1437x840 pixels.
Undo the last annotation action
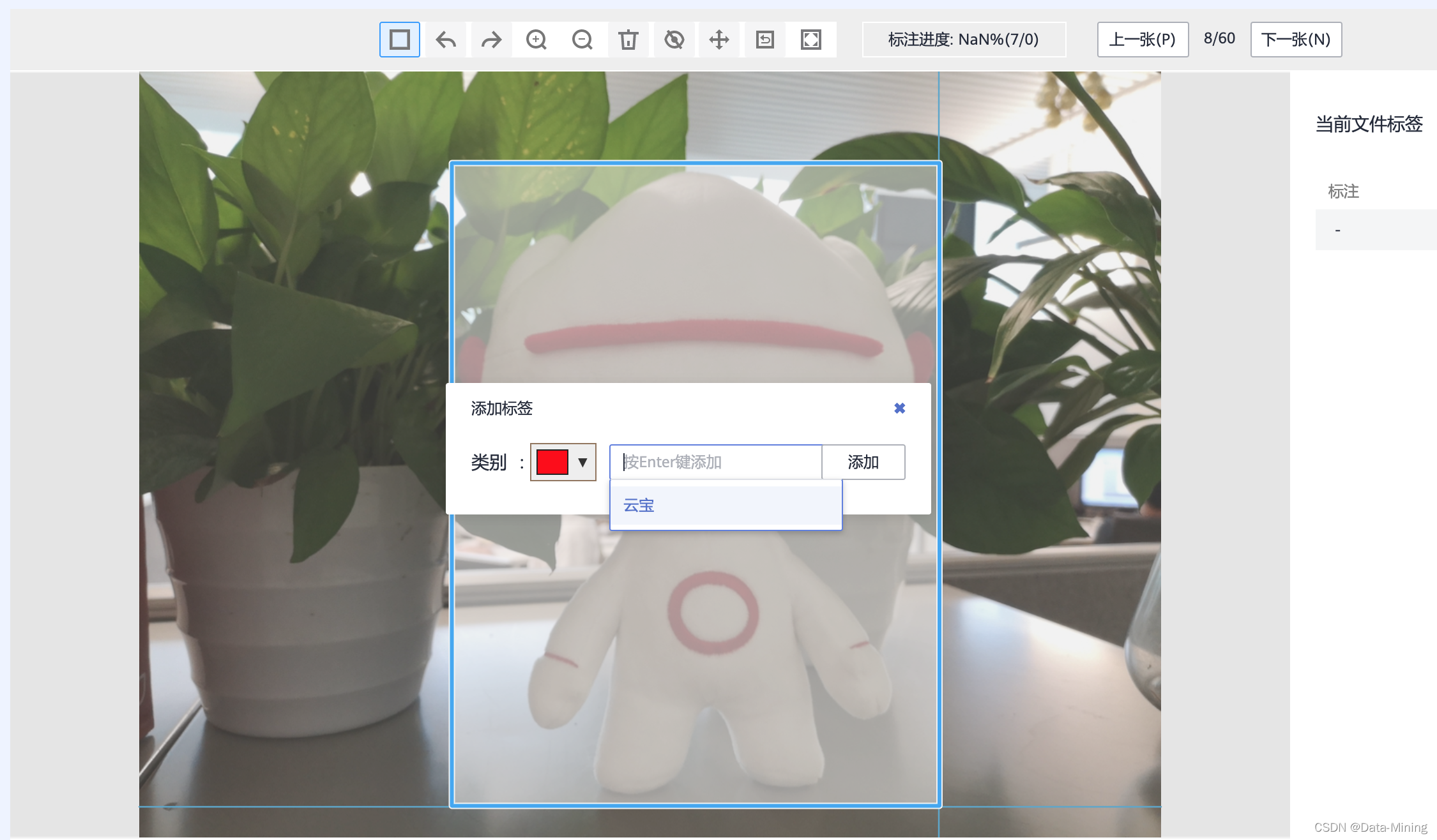coord(446,40)
